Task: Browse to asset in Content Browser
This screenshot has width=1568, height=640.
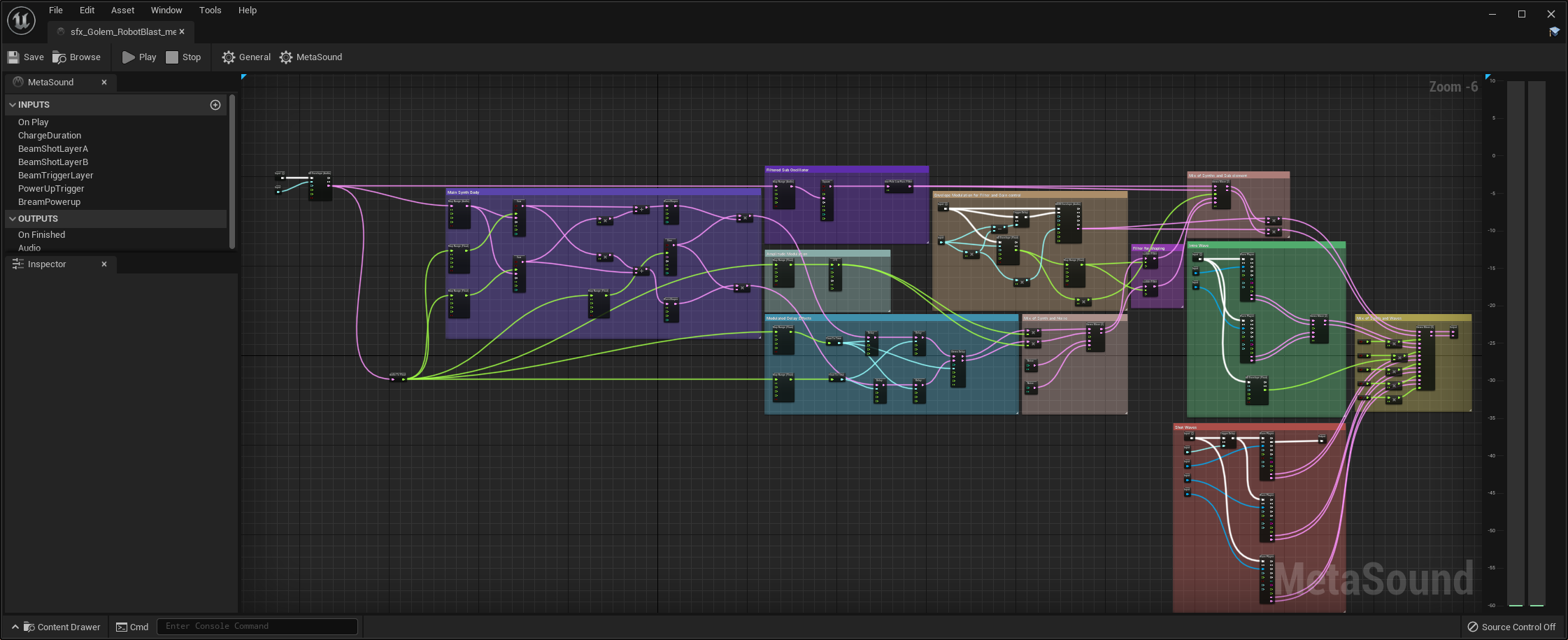Action: coord(76,57)
